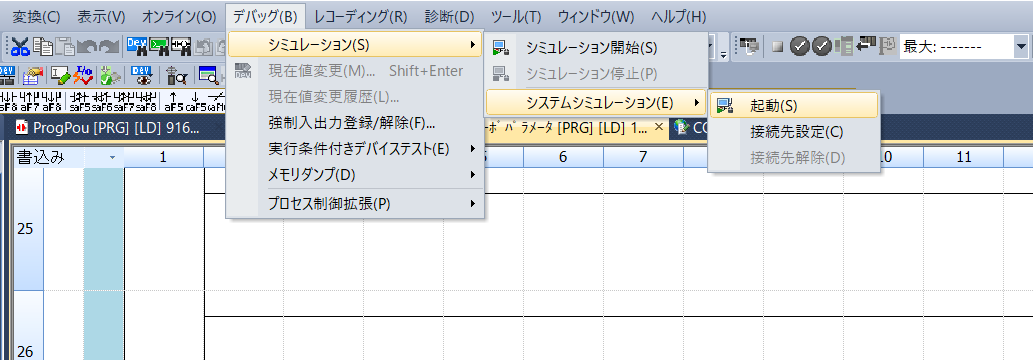Click the green module layout icon
This screenshot has width=1033, height=360.
pos(844,46)
